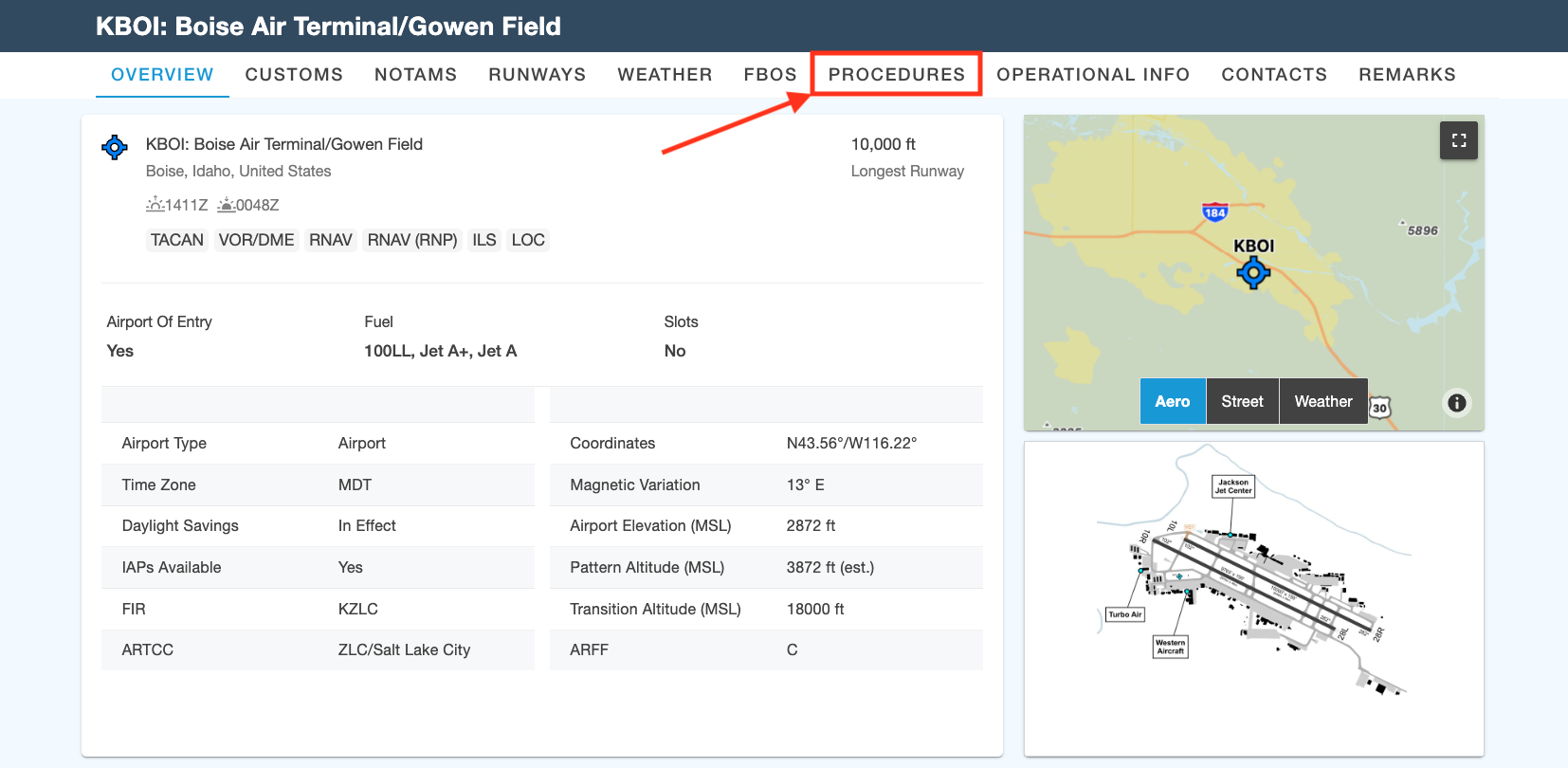Click the Transition Altitude value 18000 ft
This screenshot has width=1568, height=768.
[815, 609]
